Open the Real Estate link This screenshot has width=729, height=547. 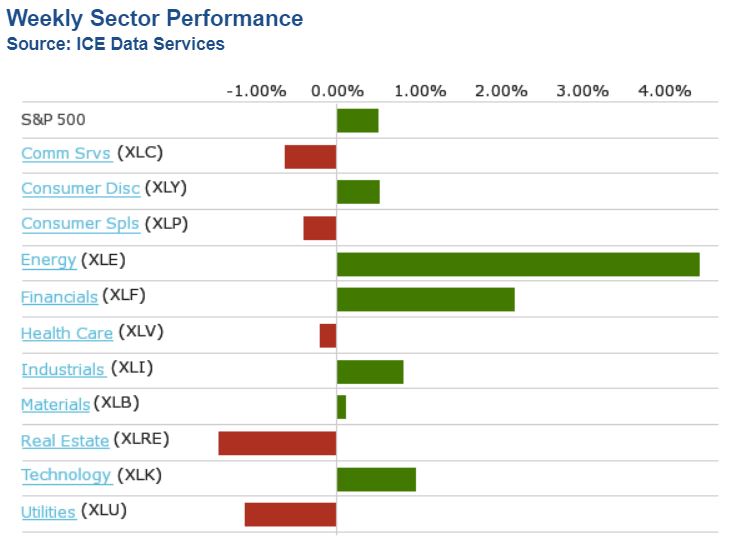(x=64, y=440)
